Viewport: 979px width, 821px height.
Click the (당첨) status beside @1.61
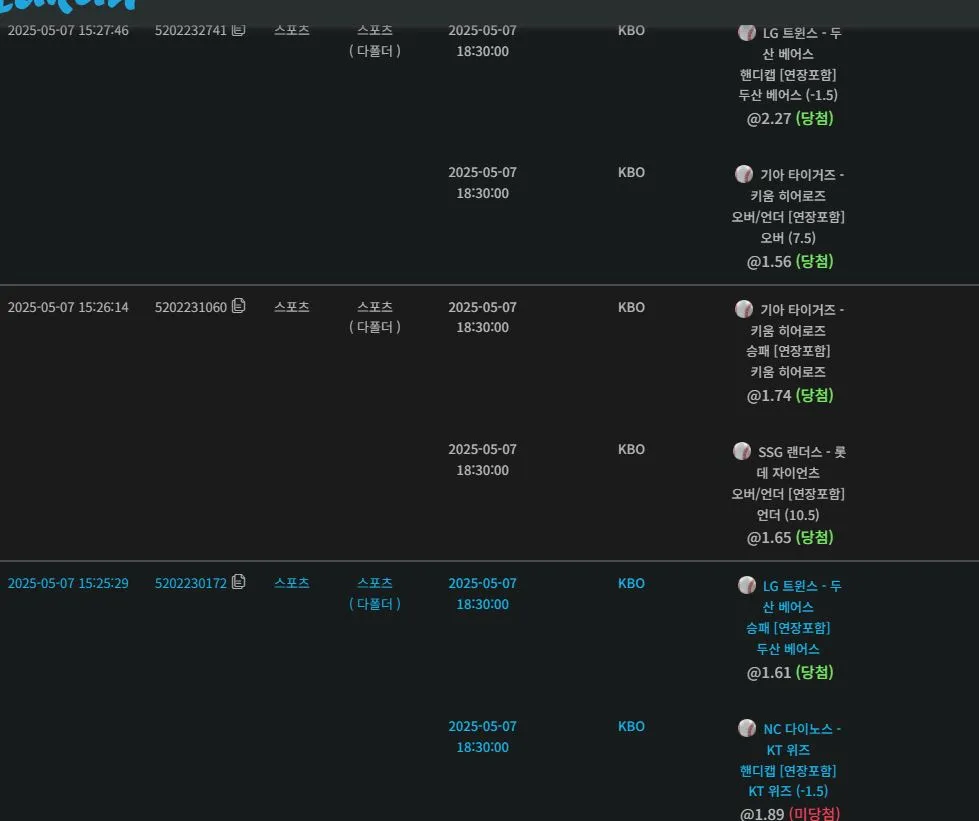point(814,673)
